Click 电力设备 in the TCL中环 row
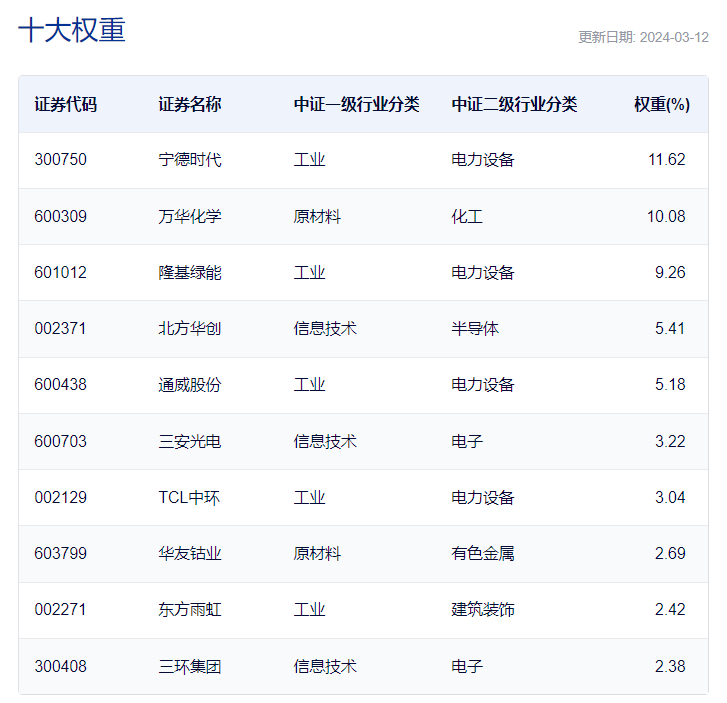This screenshot has width=727, height=703. point(483,497)
